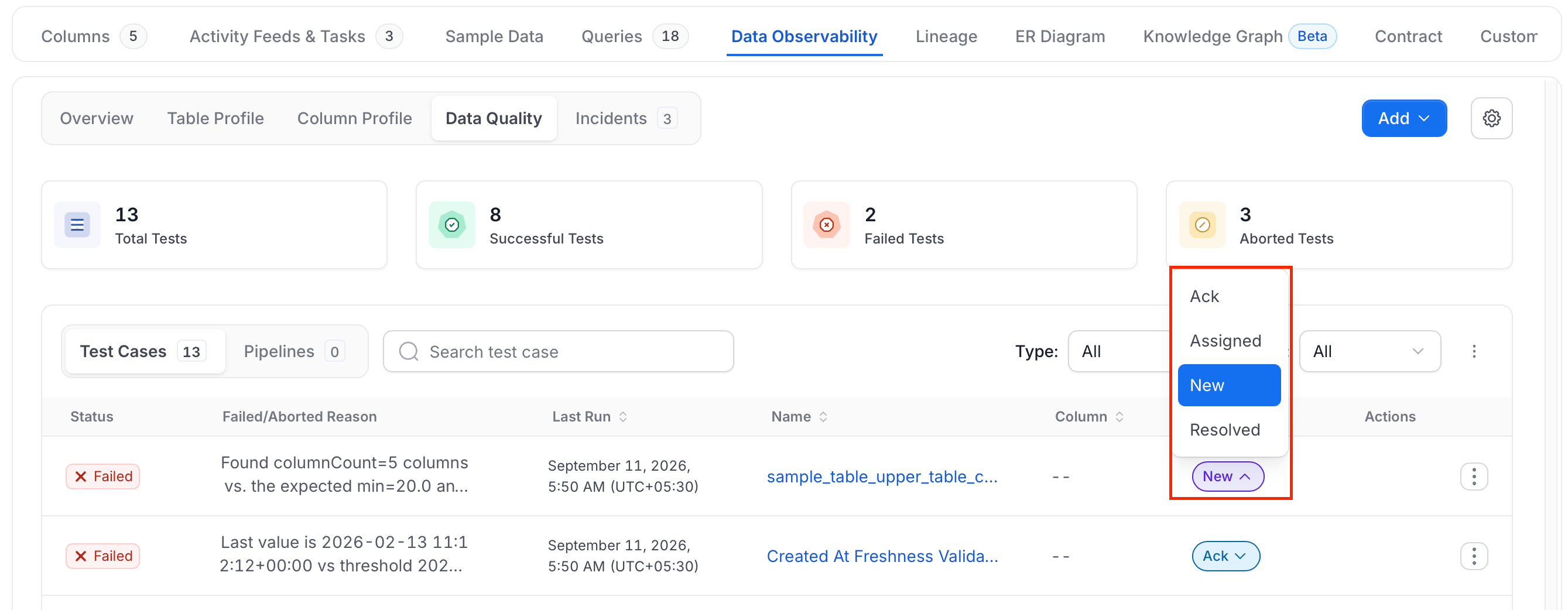Image resolution: width=1568 pixels, height=610 pixels.
Task: Open Activity Feeds & Tasks tab
Action: pyautogui.click(x=296, y=36)
